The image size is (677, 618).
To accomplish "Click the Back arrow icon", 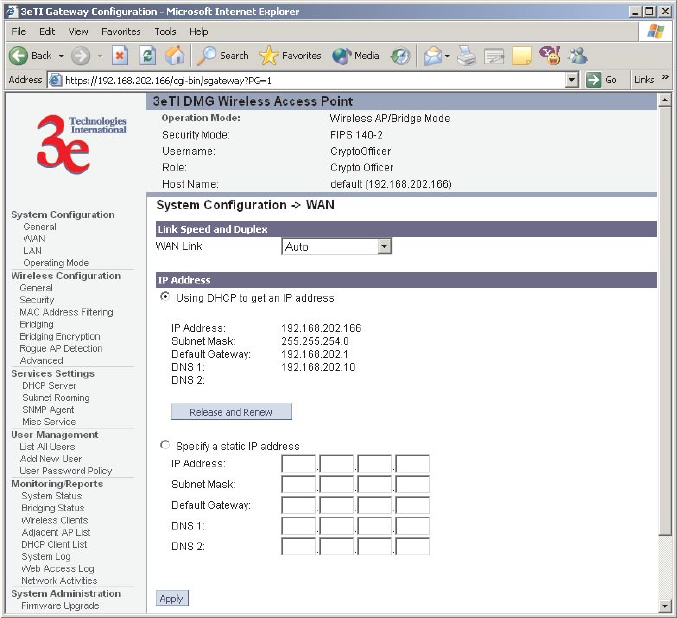I will pyautogui.click(x=18, y=56).
